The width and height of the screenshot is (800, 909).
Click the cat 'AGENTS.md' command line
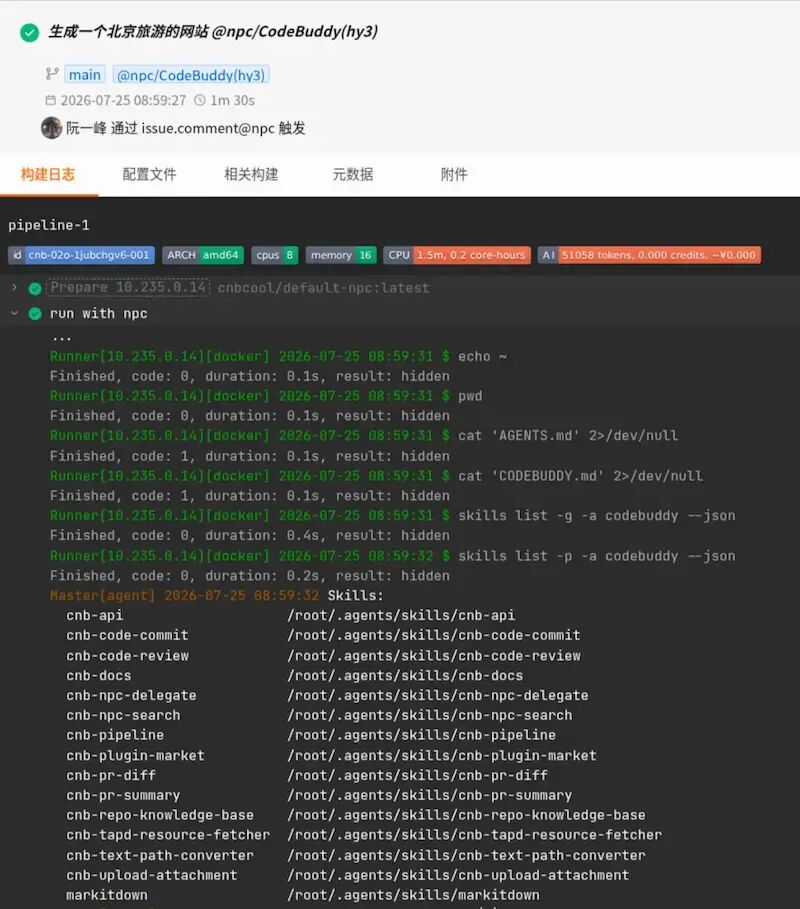pos(364,435)
